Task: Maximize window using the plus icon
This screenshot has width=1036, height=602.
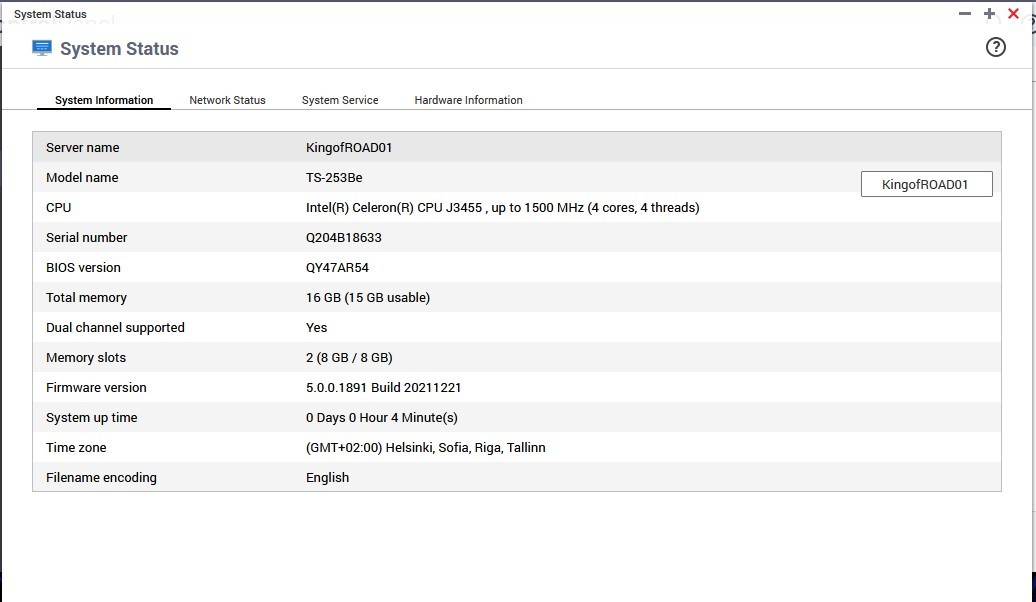Action: pyautogui.click(x=989, y=14)
